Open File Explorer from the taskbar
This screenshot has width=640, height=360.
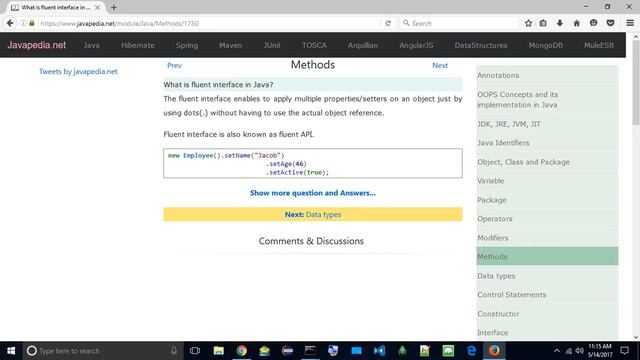(x=219, y=351)
